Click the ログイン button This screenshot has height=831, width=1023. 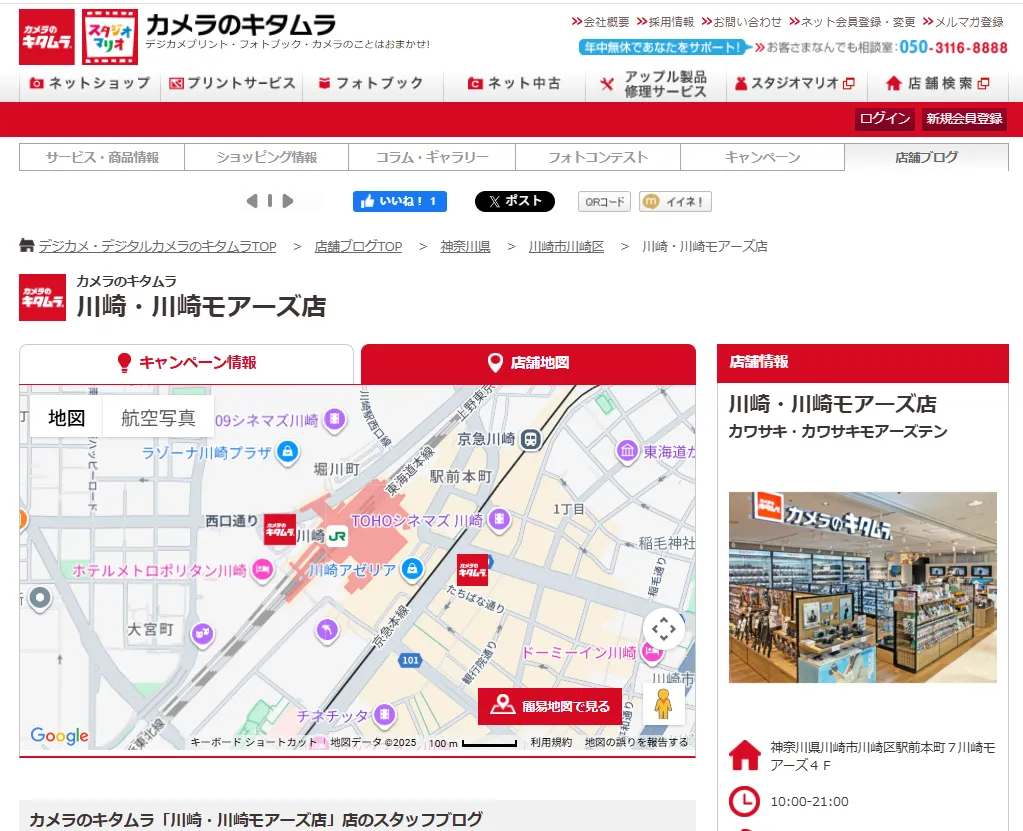coord(885,119)
